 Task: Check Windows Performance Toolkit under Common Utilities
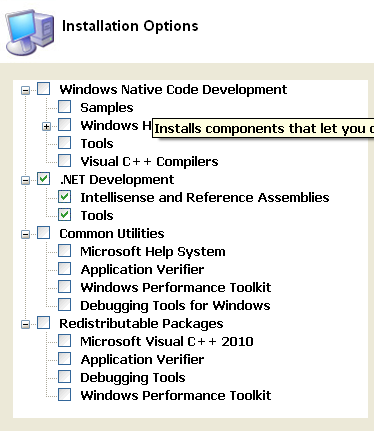tap(64, 287)
